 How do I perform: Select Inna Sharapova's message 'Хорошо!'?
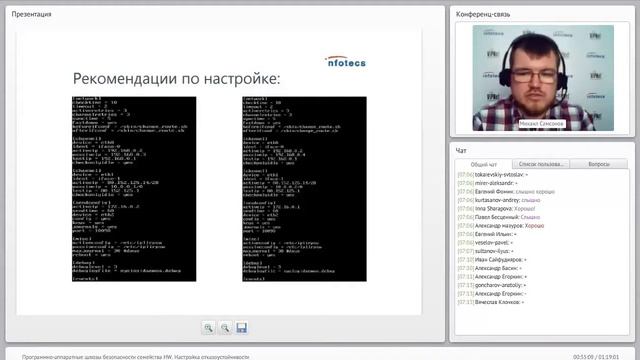pos(496,209)
